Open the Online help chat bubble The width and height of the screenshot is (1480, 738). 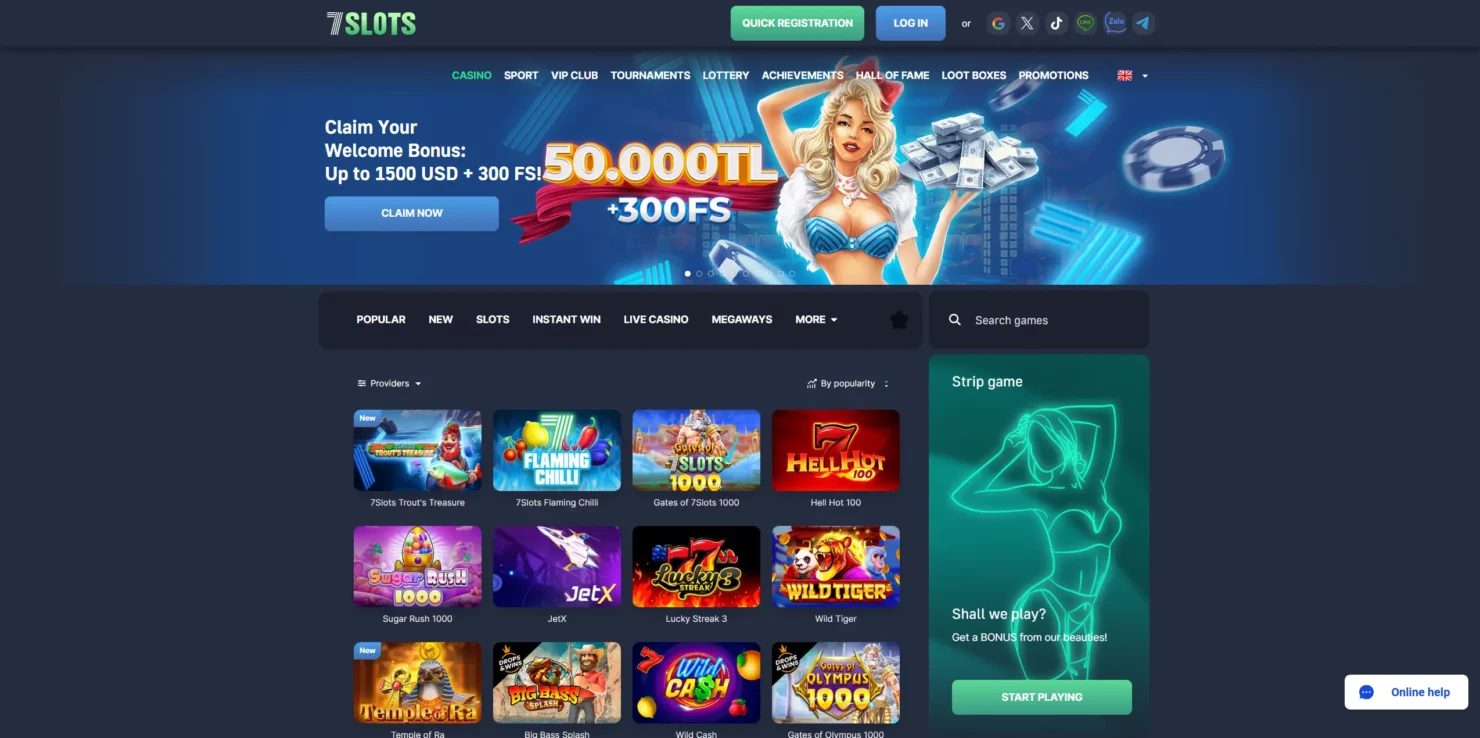1406,692
